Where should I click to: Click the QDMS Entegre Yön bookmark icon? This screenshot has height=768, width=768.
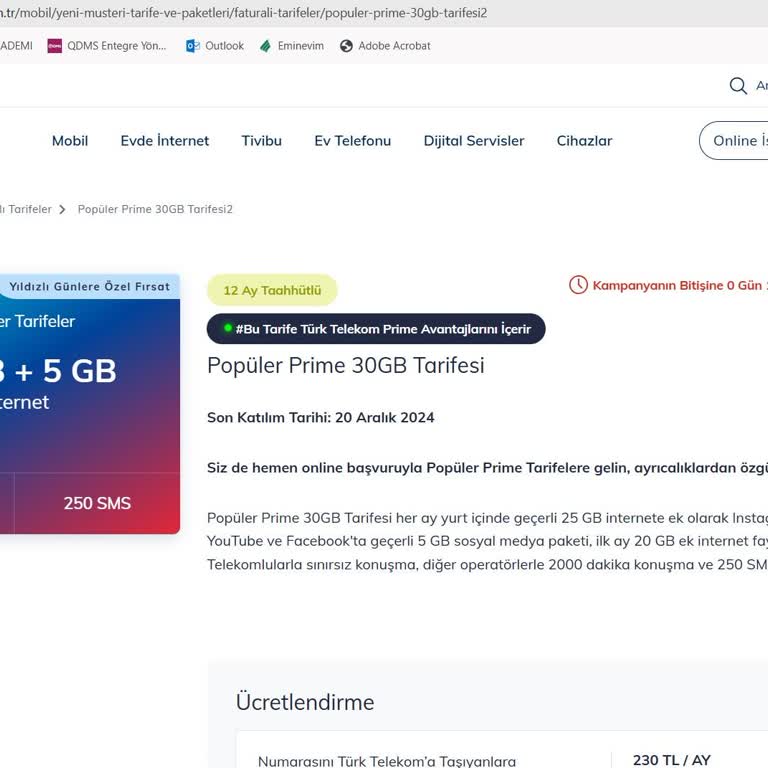(x=54, y=46)
